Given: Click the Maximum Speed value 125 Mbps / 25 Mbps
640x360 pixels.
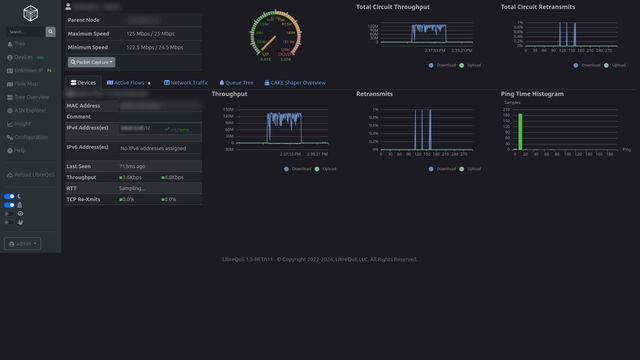Looking at the screenshot, I should point(150,33).
